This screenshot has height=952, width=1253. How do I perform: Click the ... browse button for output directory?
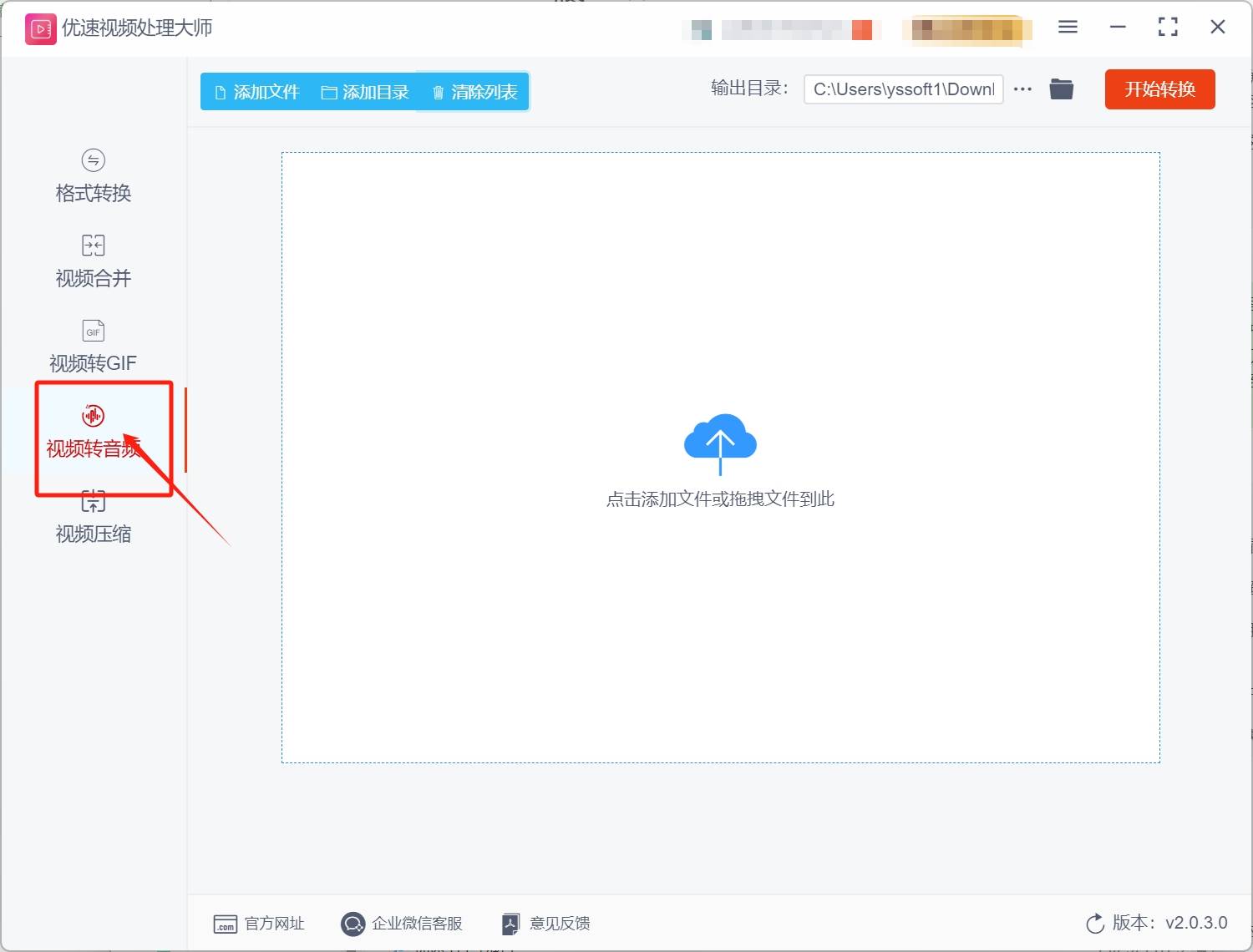coord(1022,89)
